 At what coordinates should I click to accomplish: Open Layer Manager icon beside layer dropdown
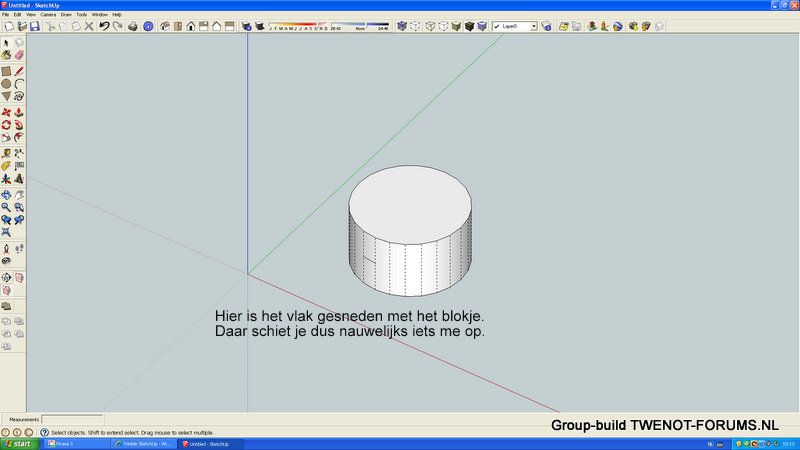[x=546, y=26]
